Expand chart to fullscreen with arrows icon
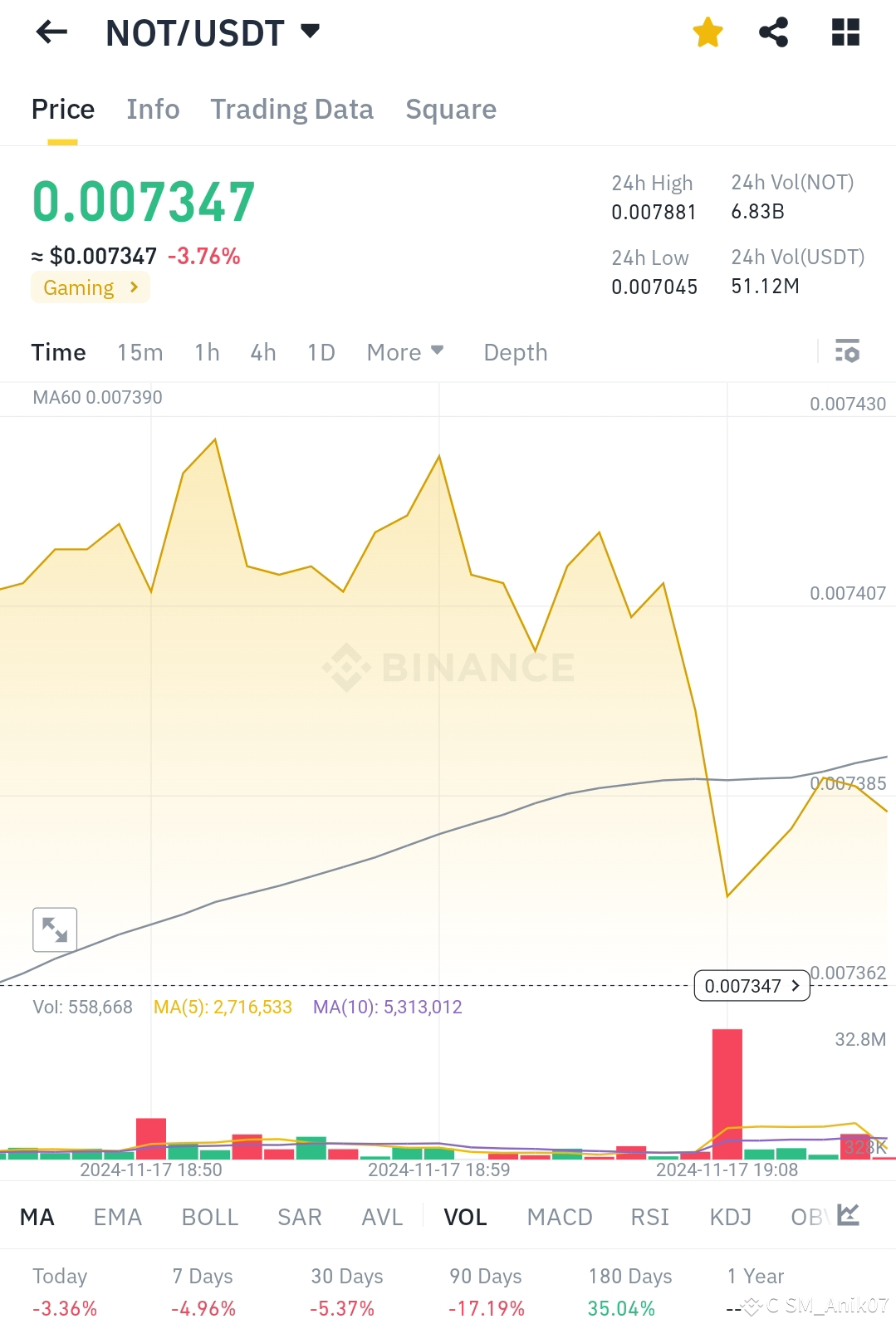 [55, 929]
